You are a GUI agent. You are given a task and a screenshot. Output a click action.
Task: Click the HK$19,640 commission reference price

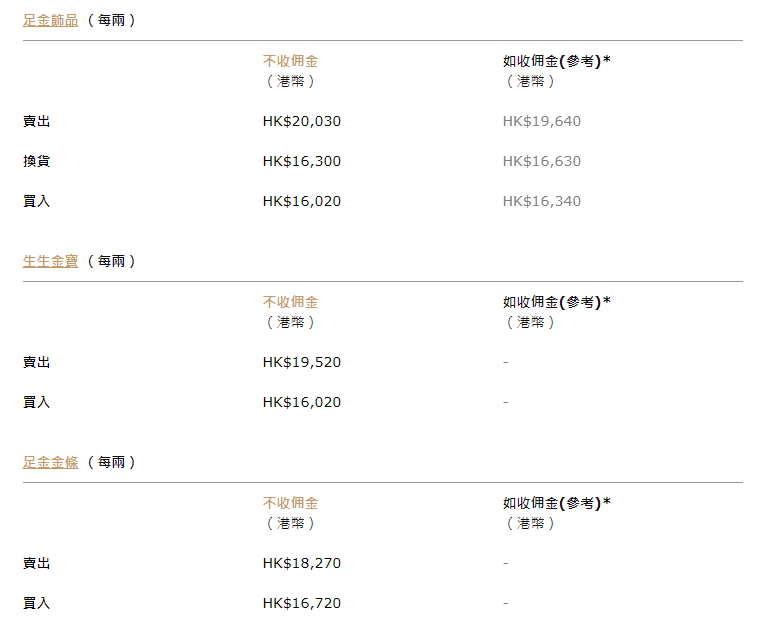(x=542, y=121)
